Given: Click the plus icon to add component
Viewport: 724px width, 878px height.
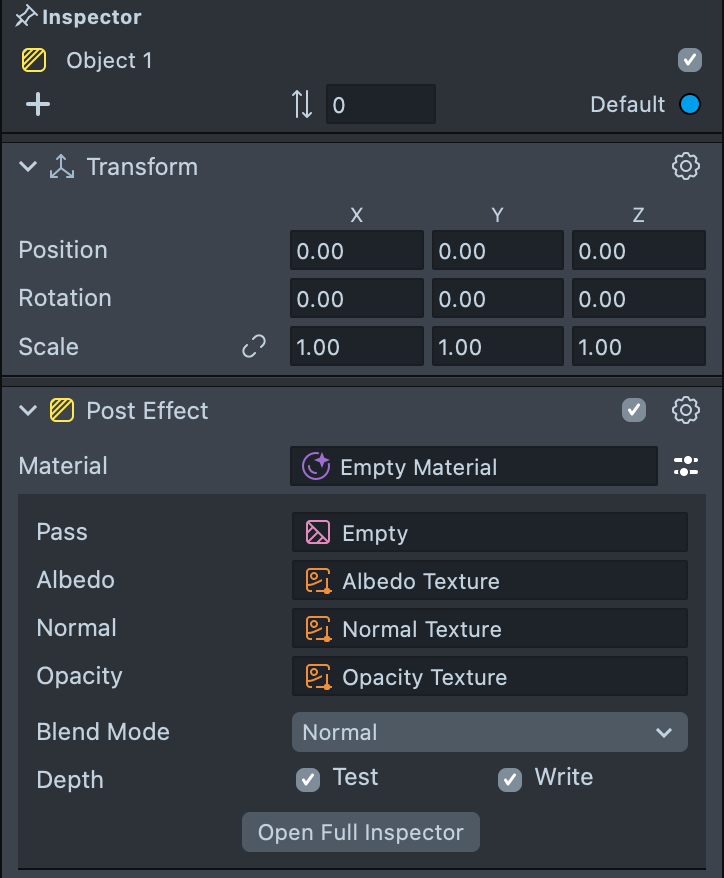Looking at the screenshot, I should [x=38, y=104].
